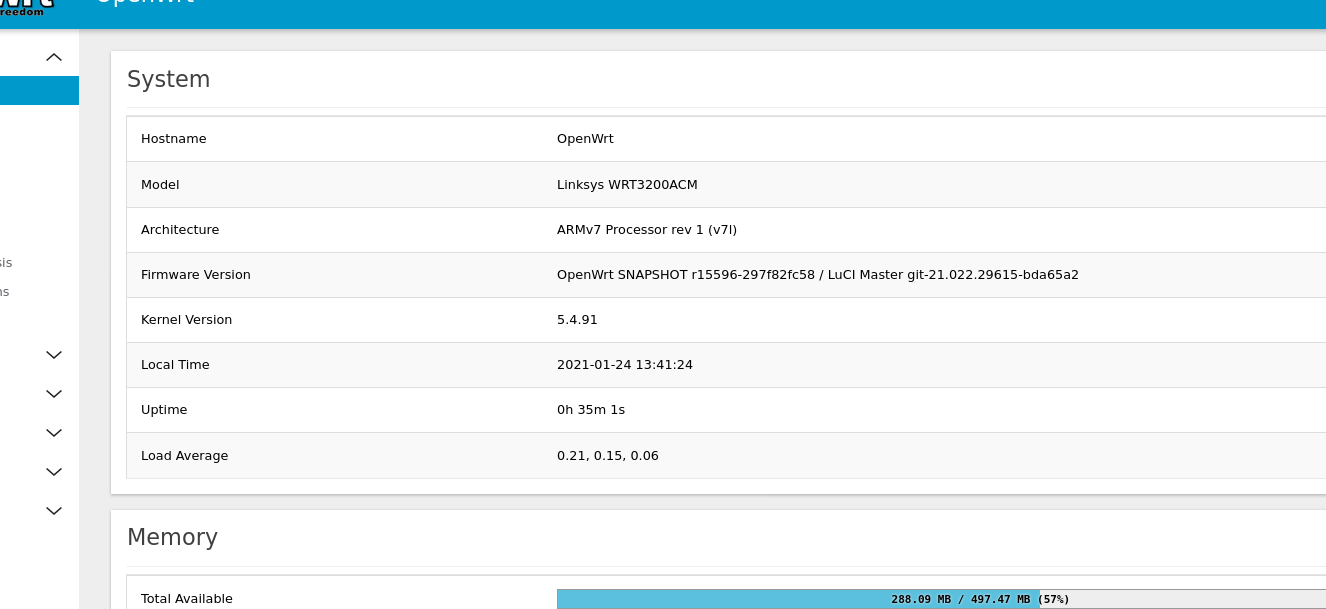Click the Model entry Linksys WRT3200ACM

627,184
